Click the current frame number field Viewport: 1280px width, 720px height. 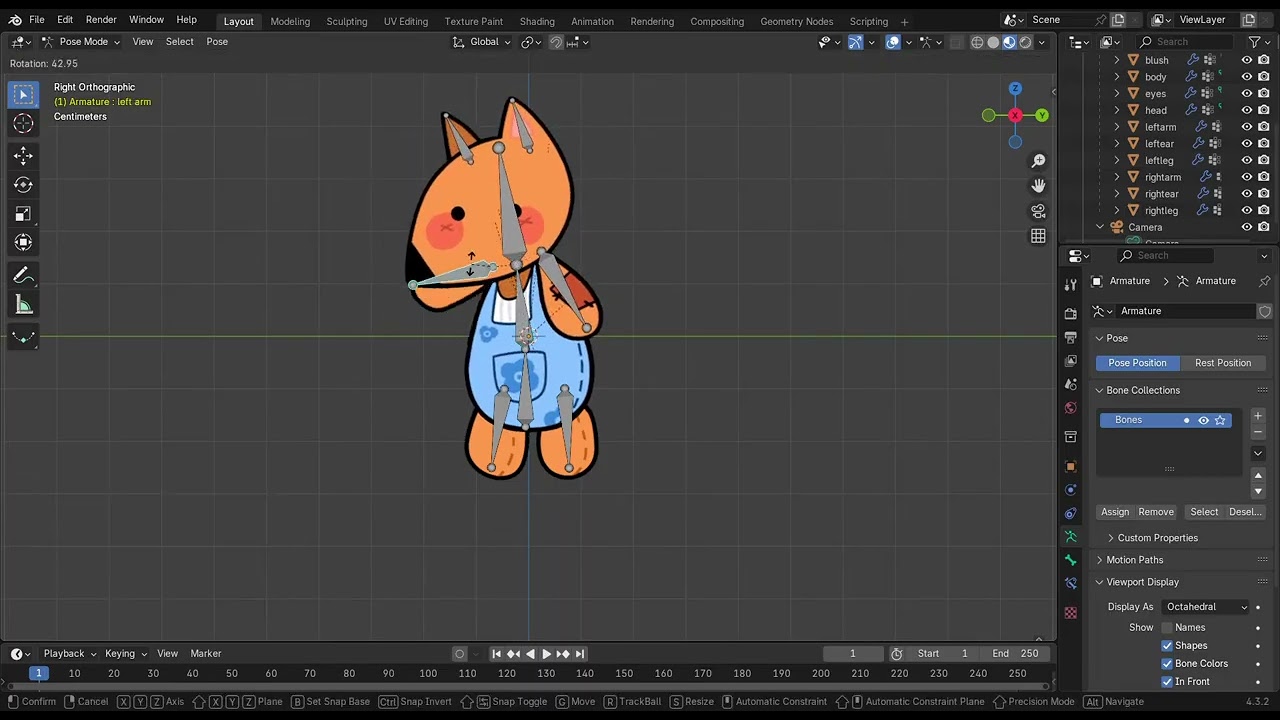coord(853,654)
